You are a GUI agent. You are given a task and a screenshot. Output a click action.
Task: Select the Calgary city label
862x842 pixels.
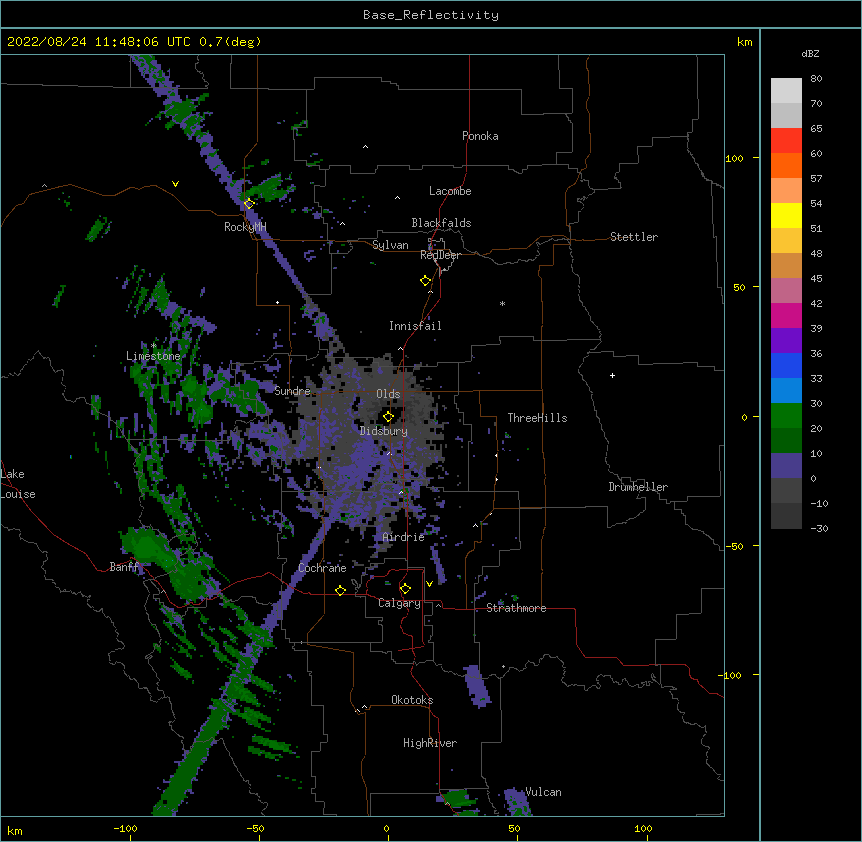[x=399, y=603]
